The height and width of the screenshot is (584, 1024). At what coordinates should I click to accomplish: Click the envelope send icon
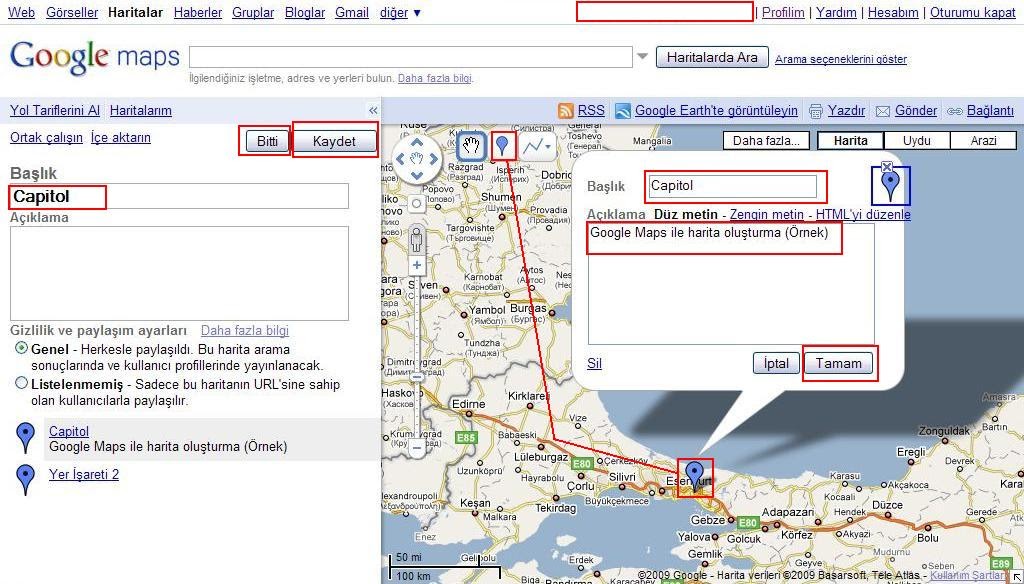(882, 111)
